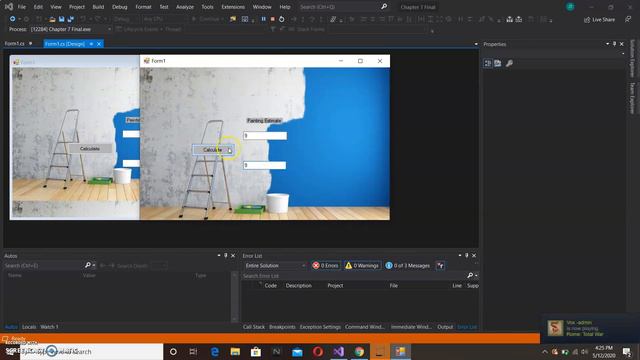The width and height of the screenshot is (640, 360).
Task: Pause debugging with the Break All icon
Action: coord(263,19)
